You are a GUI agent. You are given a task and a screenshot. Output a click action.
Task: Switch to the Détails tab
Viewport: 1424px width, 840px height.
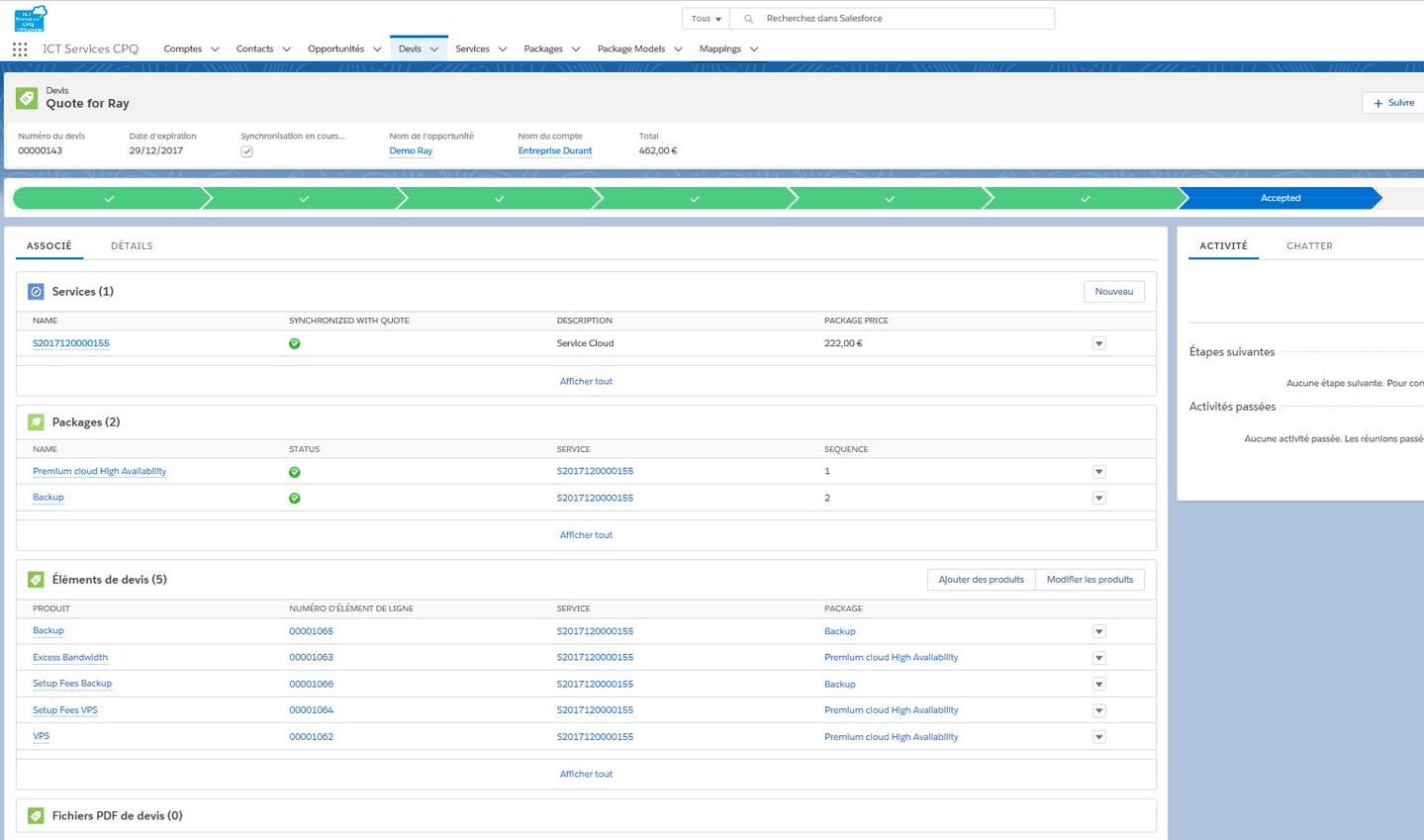point(132,245)
